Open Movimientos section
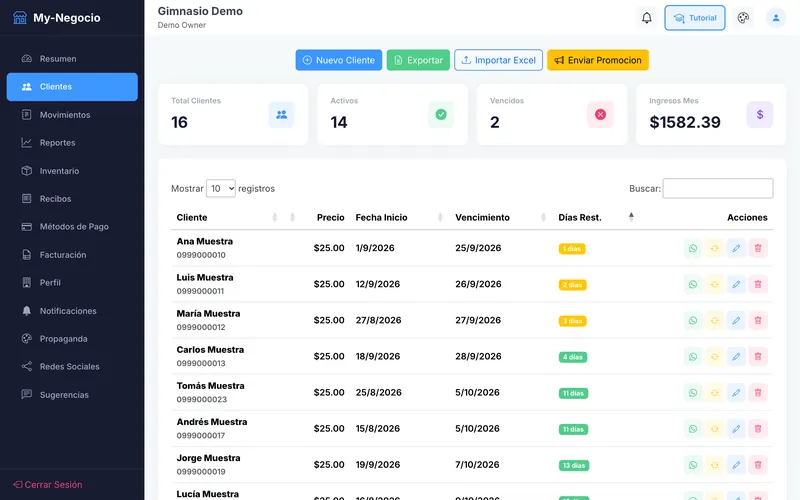Viewport: 800px width, 500px height. coord(72,115)
